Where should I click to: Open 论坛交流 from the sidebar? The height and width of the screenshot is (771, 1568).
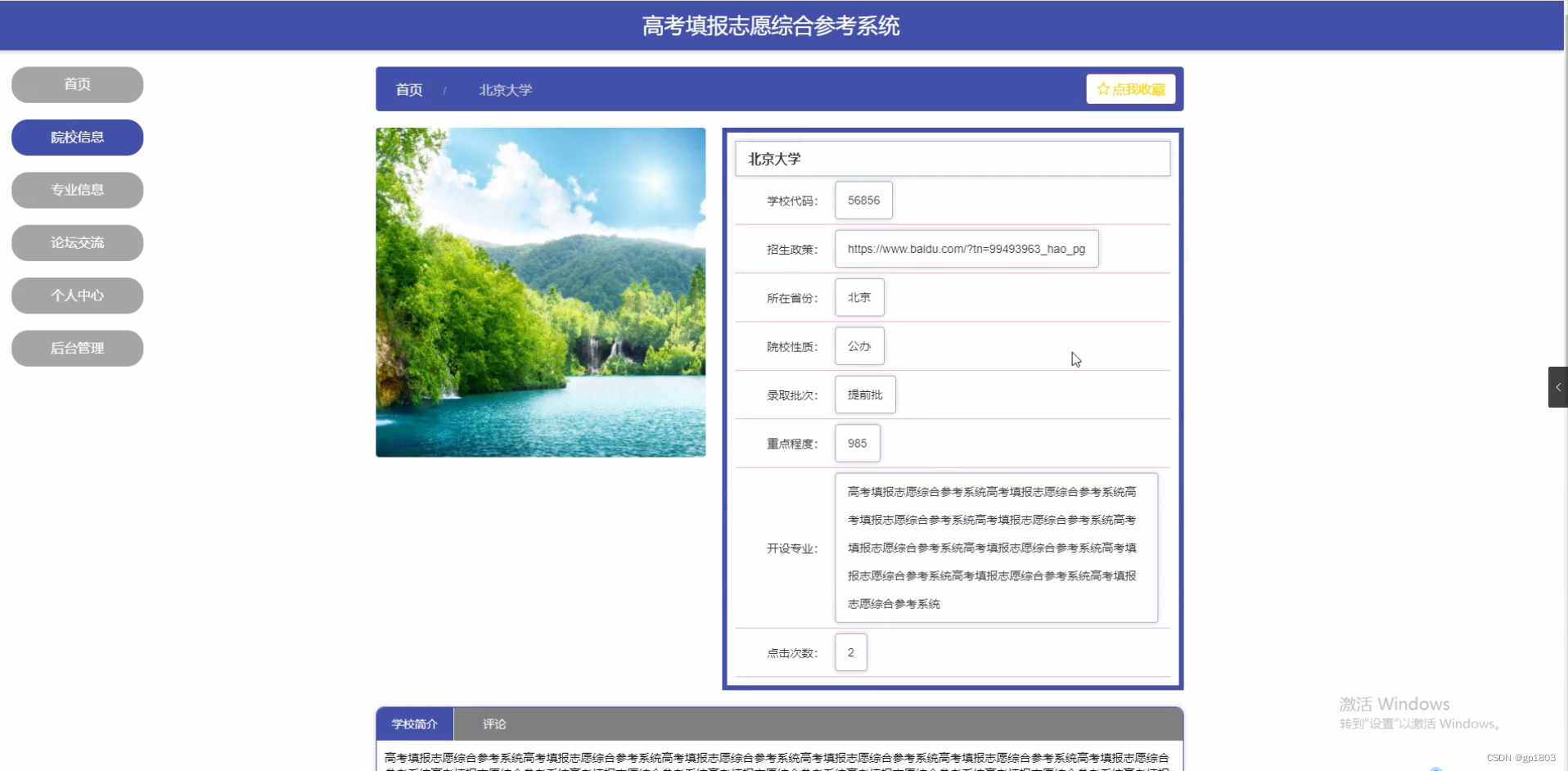coord(77,242)
